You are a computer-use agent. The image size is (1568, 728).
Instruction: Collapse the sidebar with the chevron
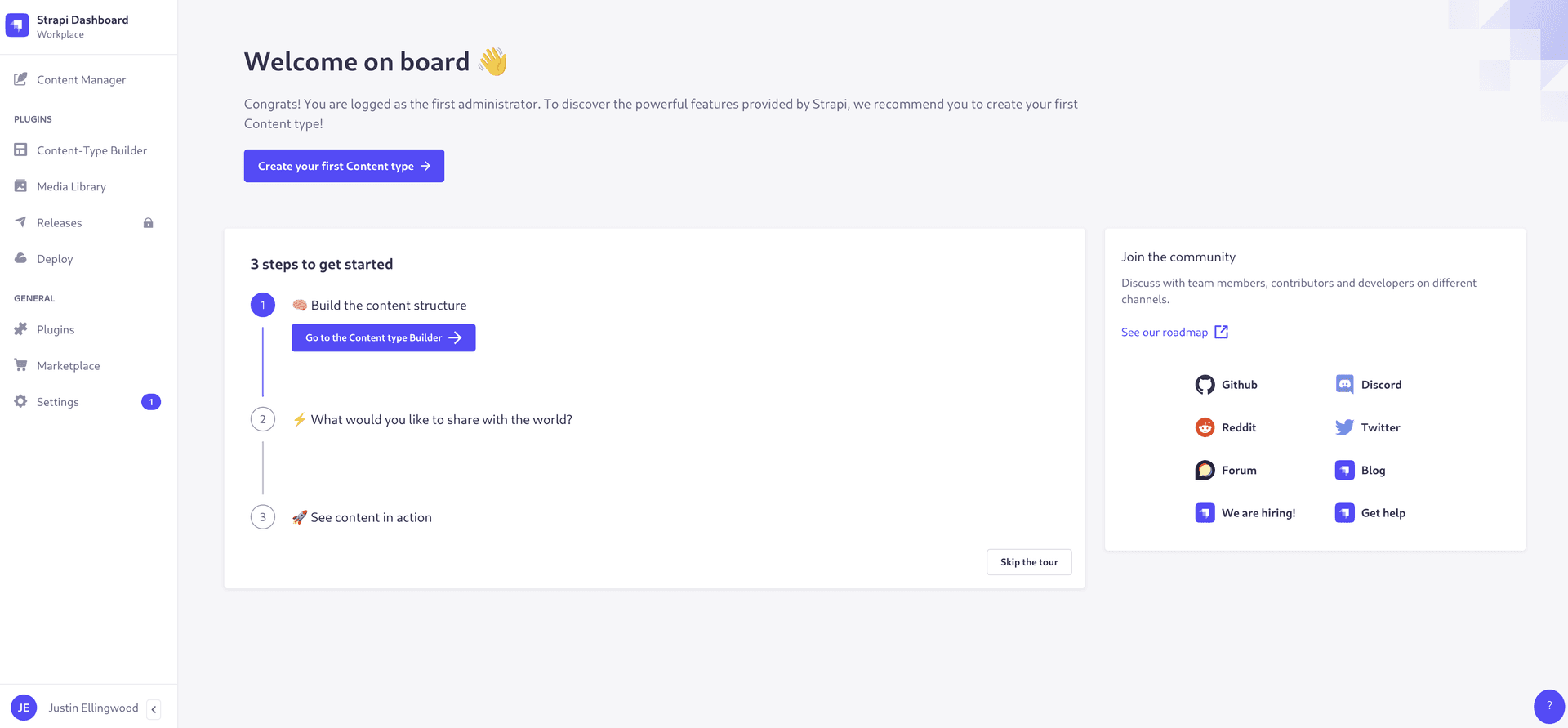pos(154,708)
